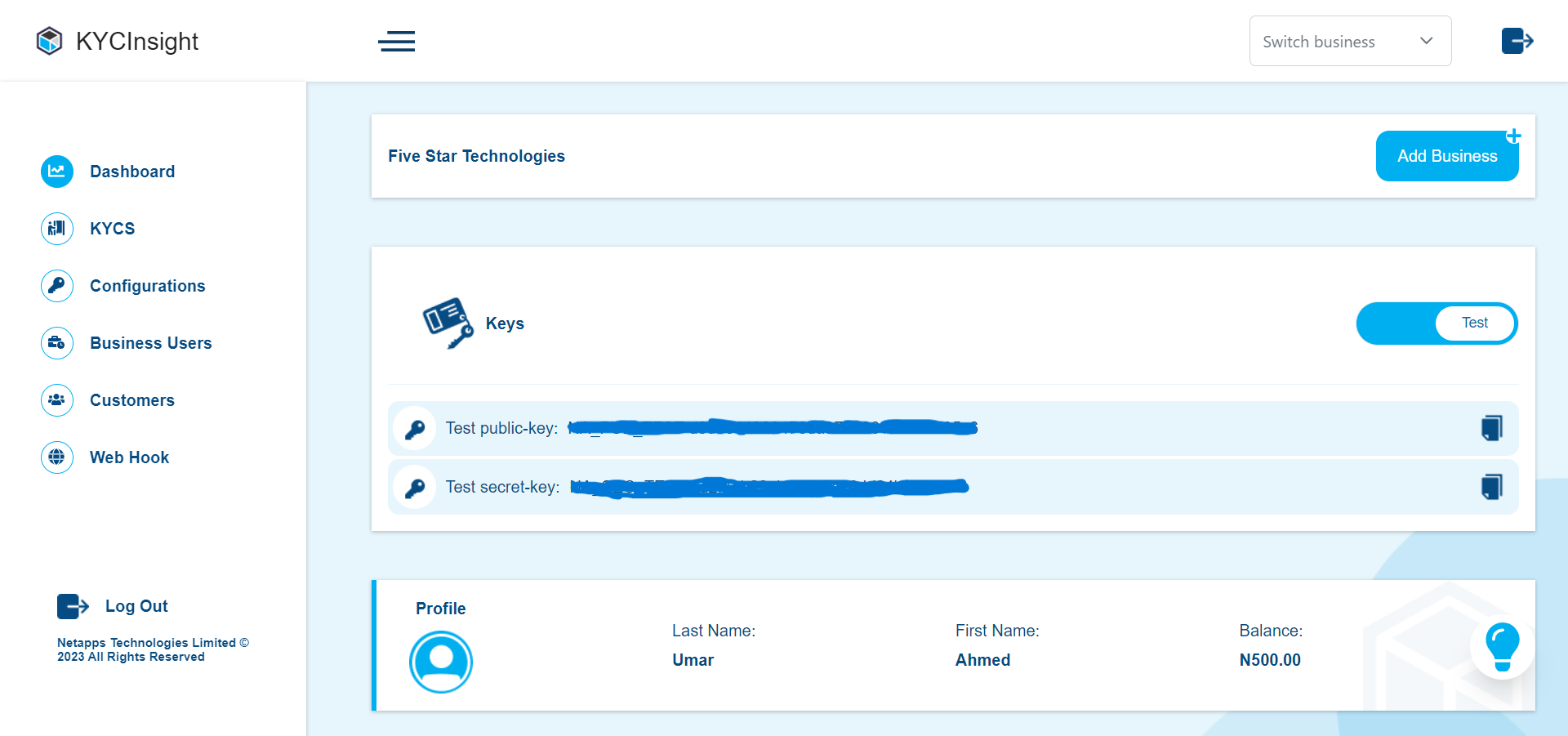Click the top-right sign-out icon
Screen dimensions: 1568x736
1517,41
